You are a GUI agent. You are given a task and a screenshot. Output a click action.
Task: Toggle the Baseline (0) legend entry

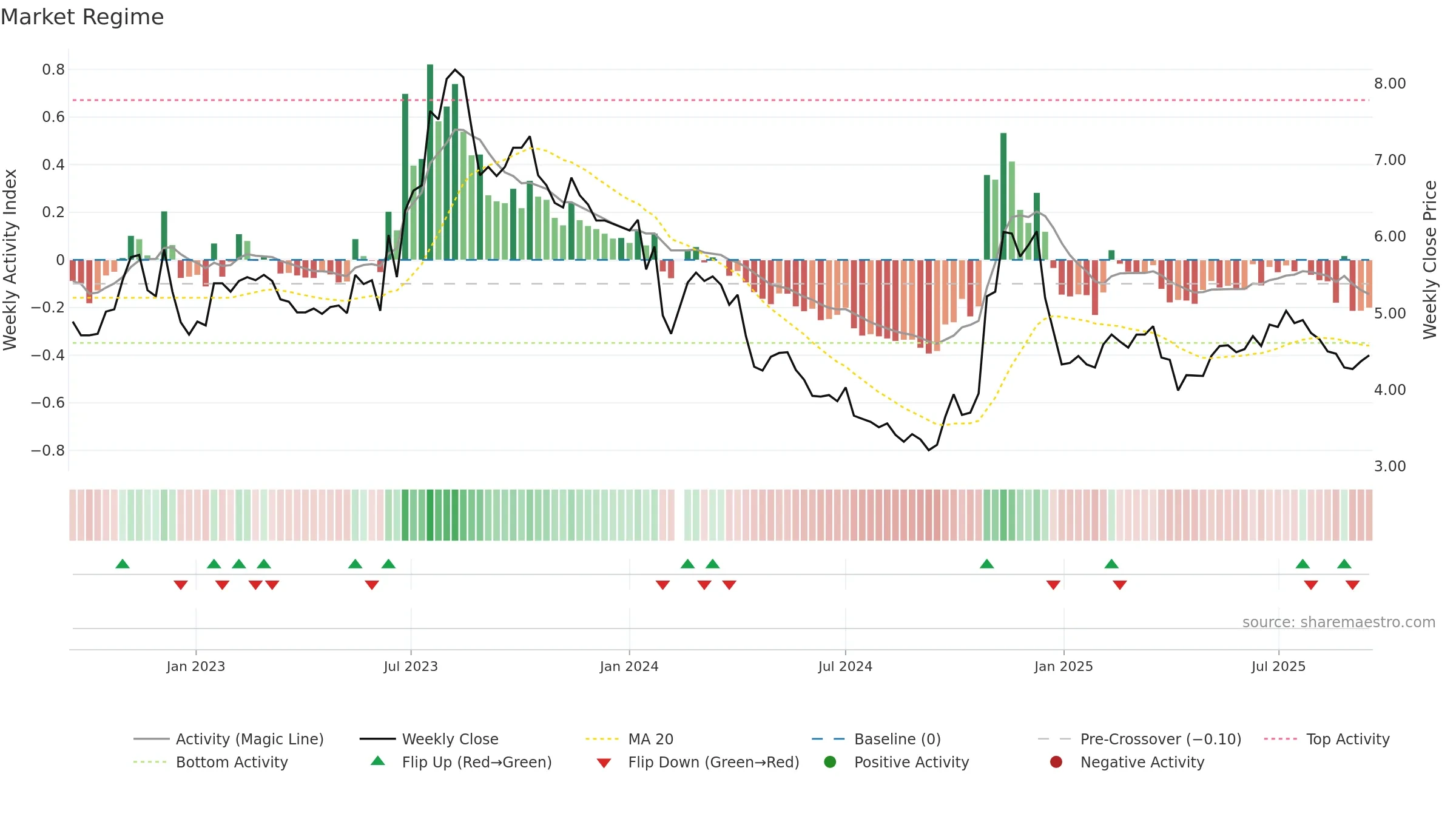[x=876, y=739]
